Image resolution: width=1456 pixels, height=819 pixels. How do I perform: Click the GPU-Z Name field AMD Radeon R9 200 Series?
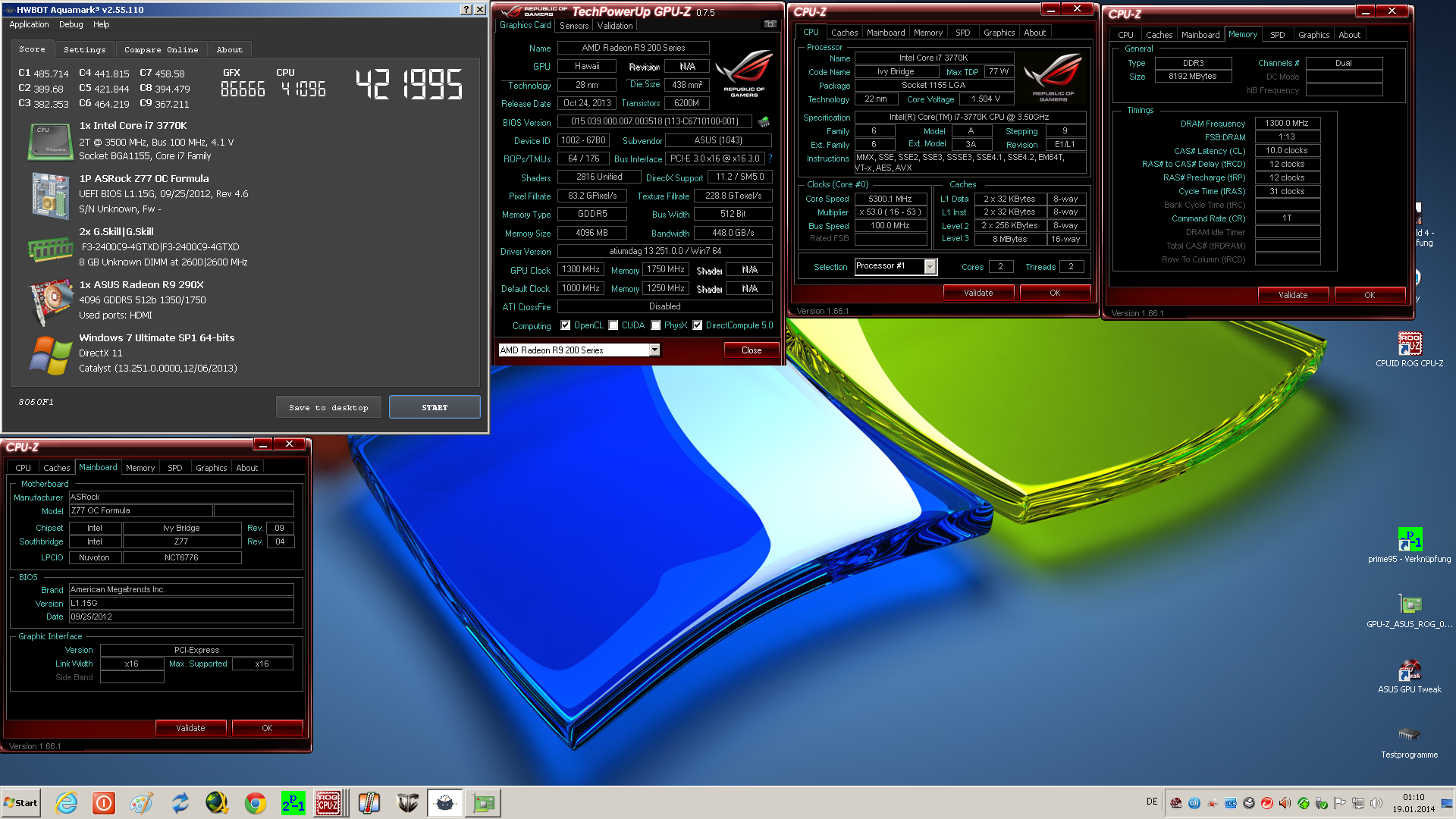pyautogui.click(x=633, y=48)
